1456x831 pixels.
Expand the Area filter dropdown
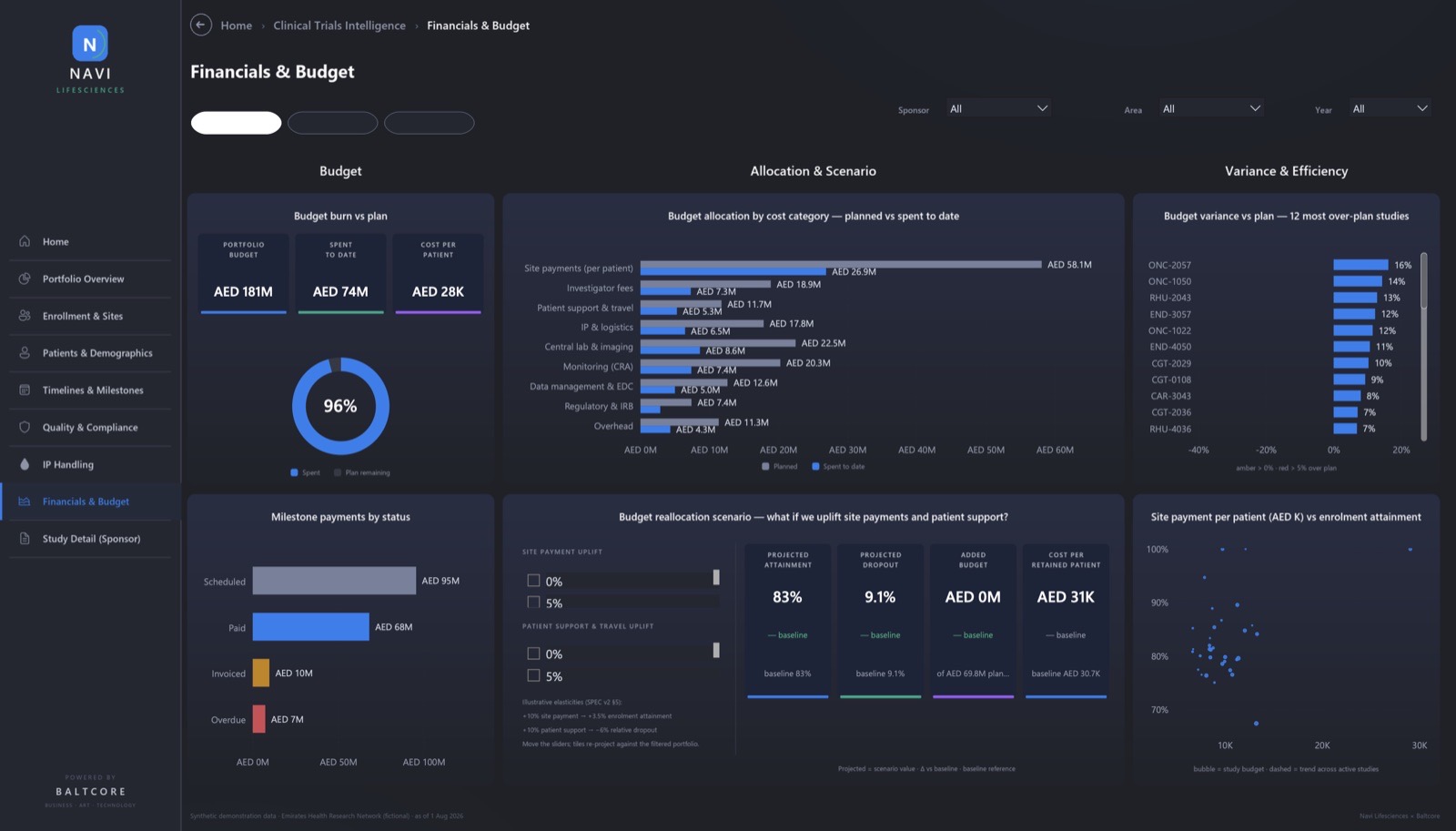pyautogui.click(x=1211, y=108)
